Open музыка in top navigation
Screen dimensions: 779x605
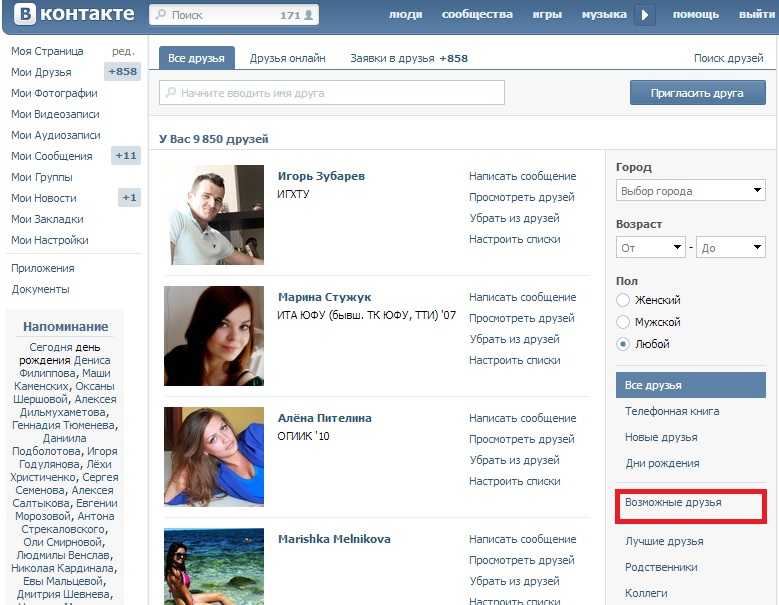click(x=604, y=14)
